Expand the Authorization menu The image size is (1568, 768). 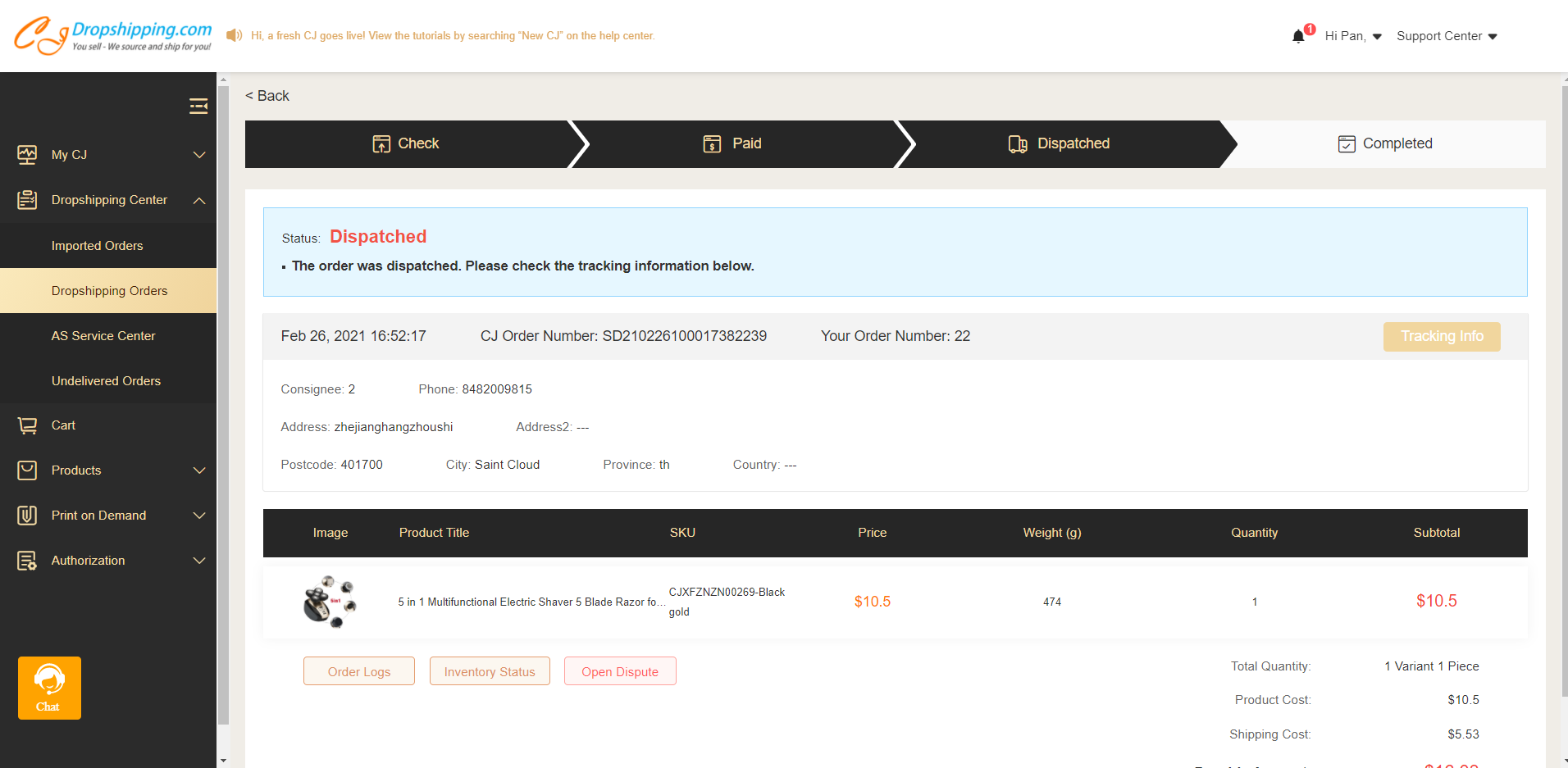click(x=199, y=561)
